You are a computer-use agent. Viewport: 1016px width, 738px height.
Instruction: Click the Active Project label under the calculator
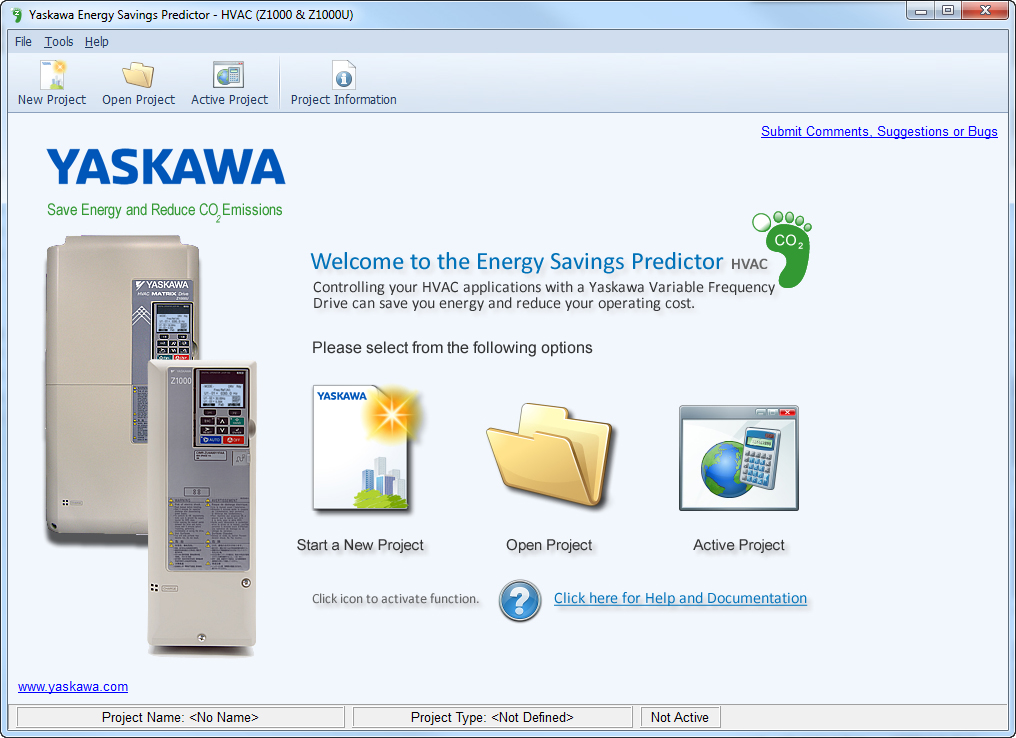pos(739,545)
